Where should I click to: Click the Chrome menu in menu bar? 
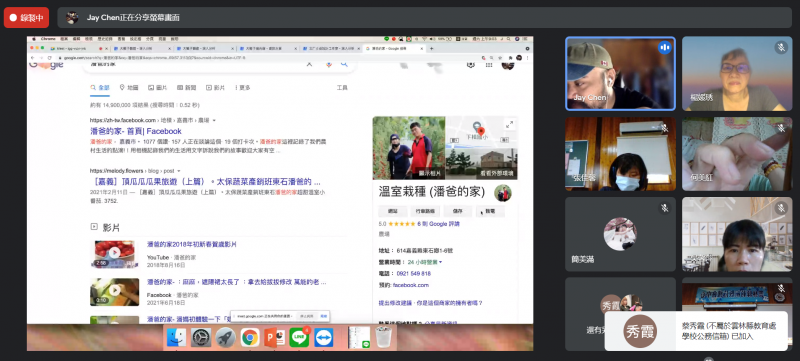(48, 39)
